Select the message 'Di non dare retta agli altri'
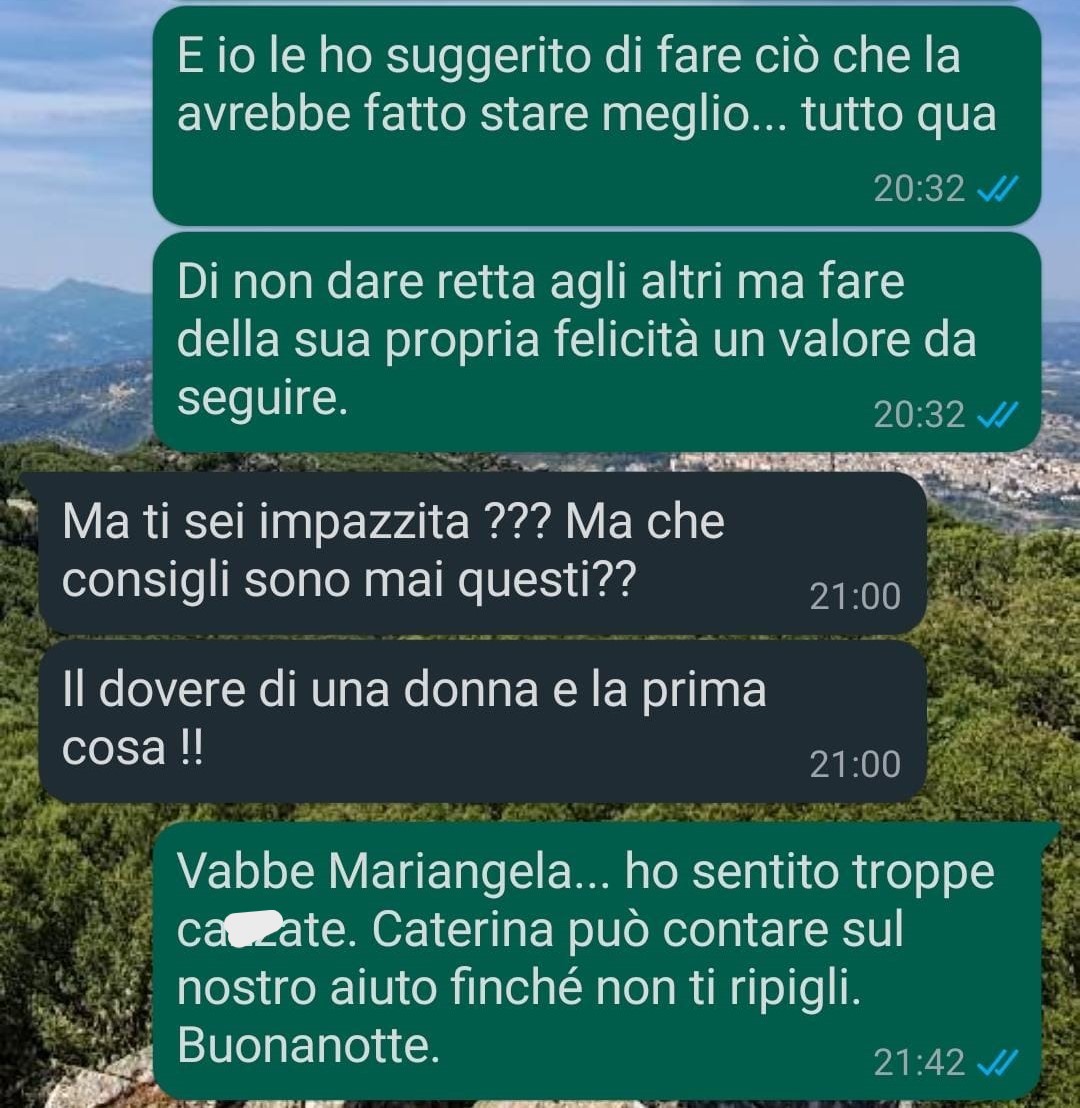 coord(597,343)
